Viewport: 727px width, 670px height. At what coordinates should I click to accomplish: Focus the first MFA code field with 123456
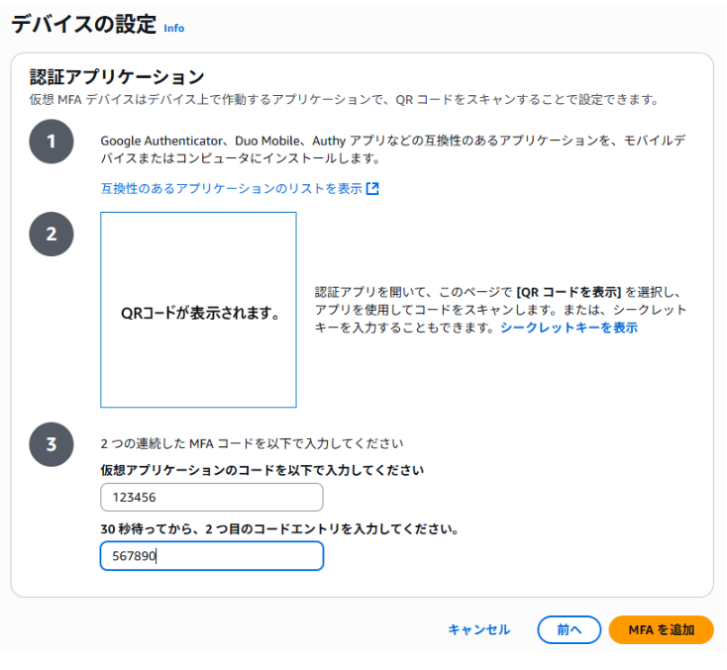(211, 497)
